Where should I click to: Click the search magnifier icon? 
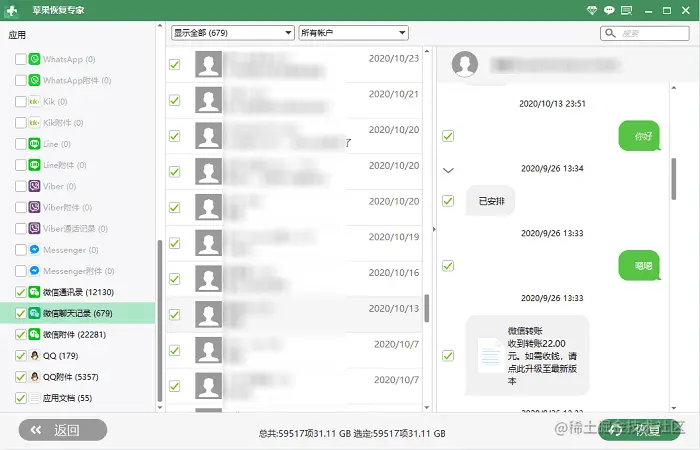[610, 33]
